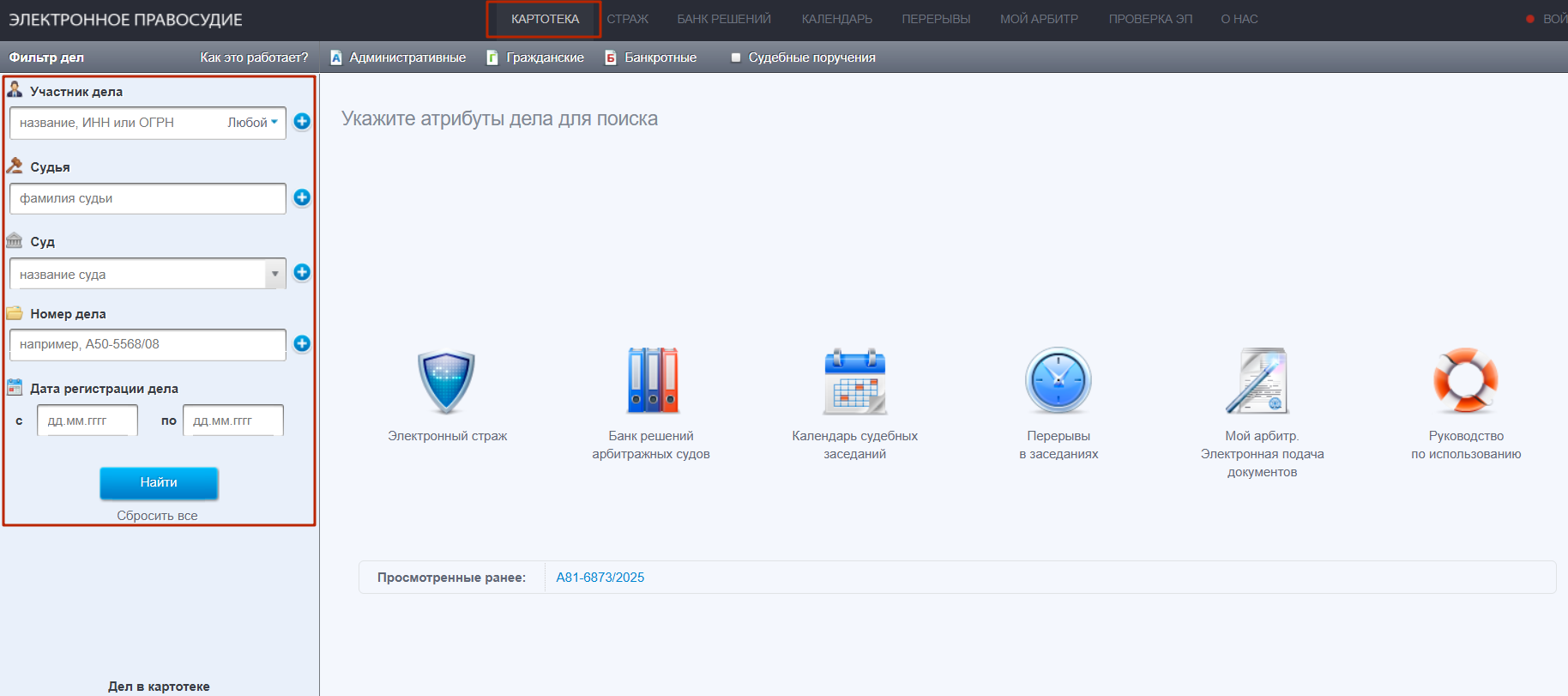1568x696 pixels.
Task: Open previously viewed case А81-6873/2025
Action: point(600,578)
